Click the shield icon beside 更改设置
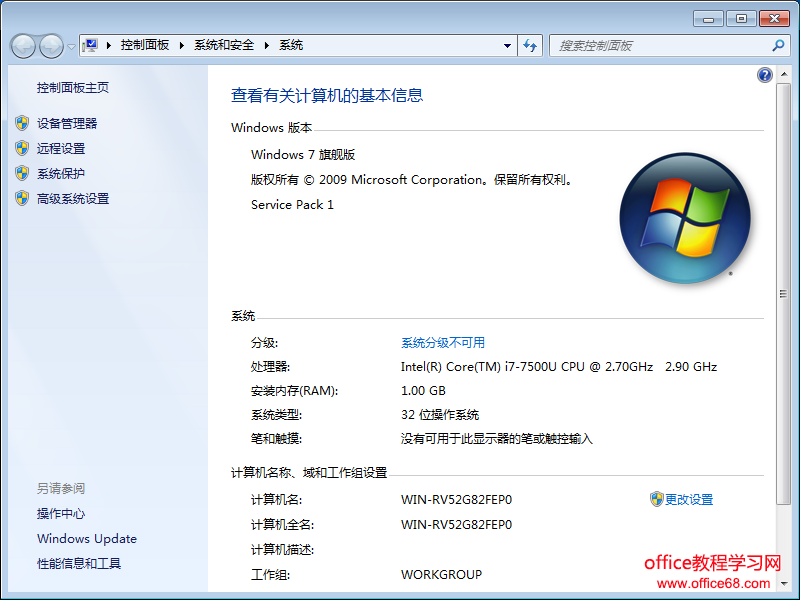 click(657, 499)
